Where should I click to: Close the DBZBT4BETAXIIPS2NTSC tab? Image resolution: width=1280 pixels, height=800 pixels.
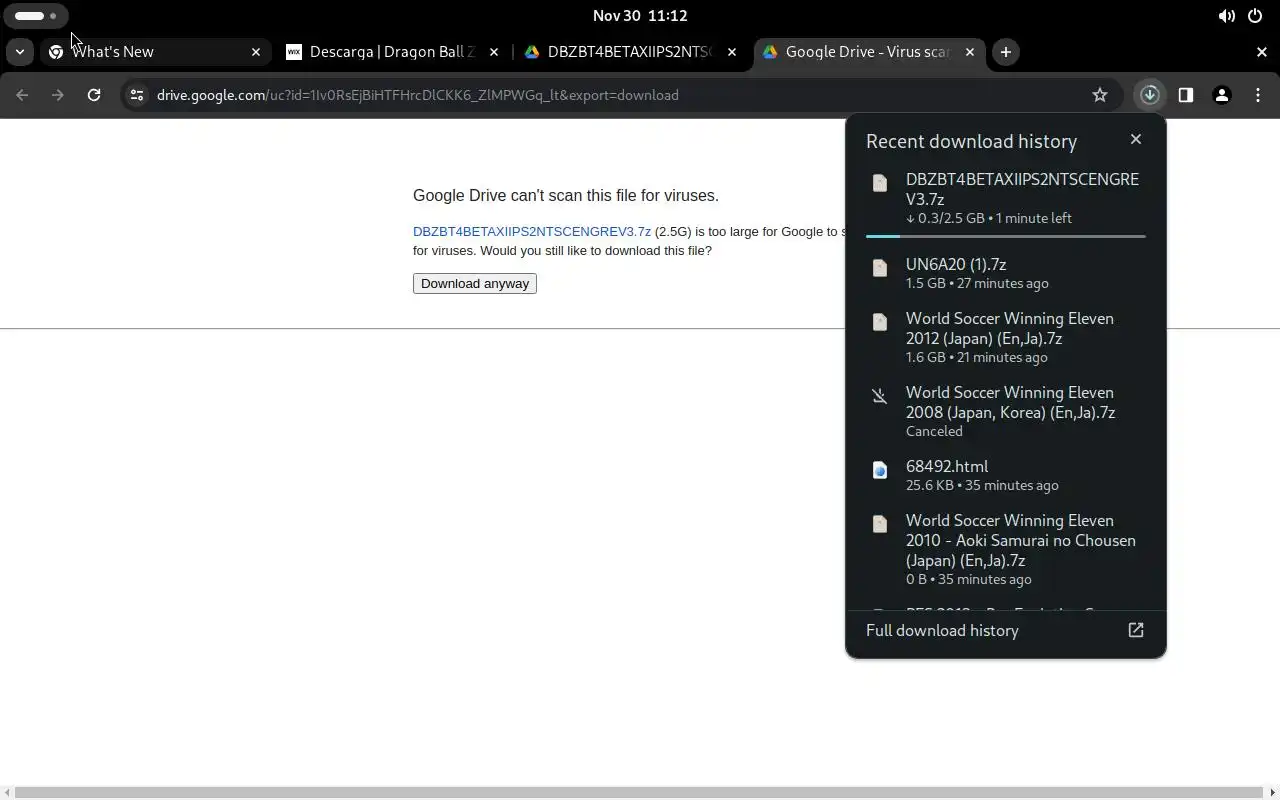732,52
